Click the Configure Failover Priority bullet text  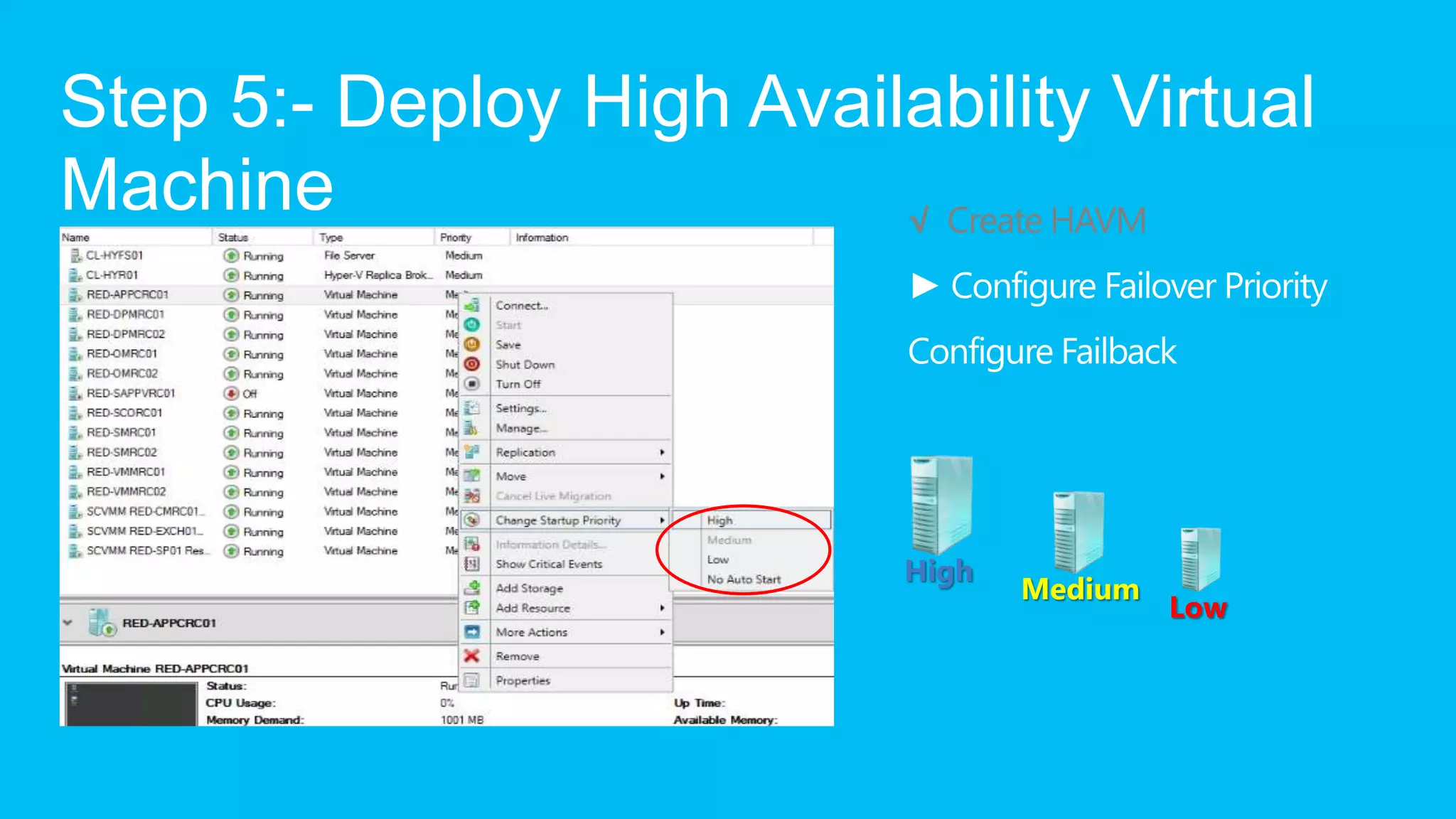[x=1139, y=287]
